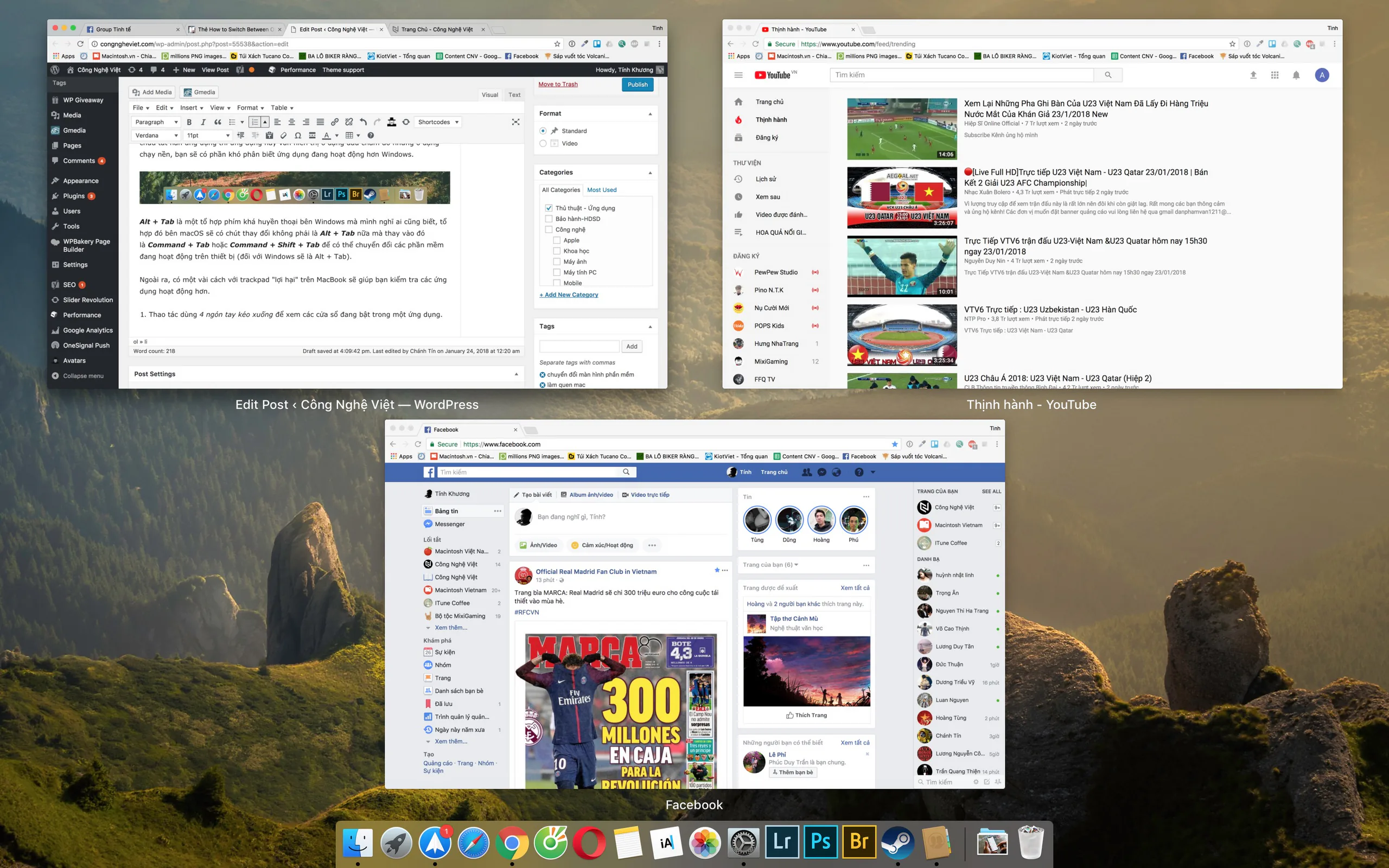Click Move to Trash link
This screenshot has height=868, width=1389.
tap(558, 85)
